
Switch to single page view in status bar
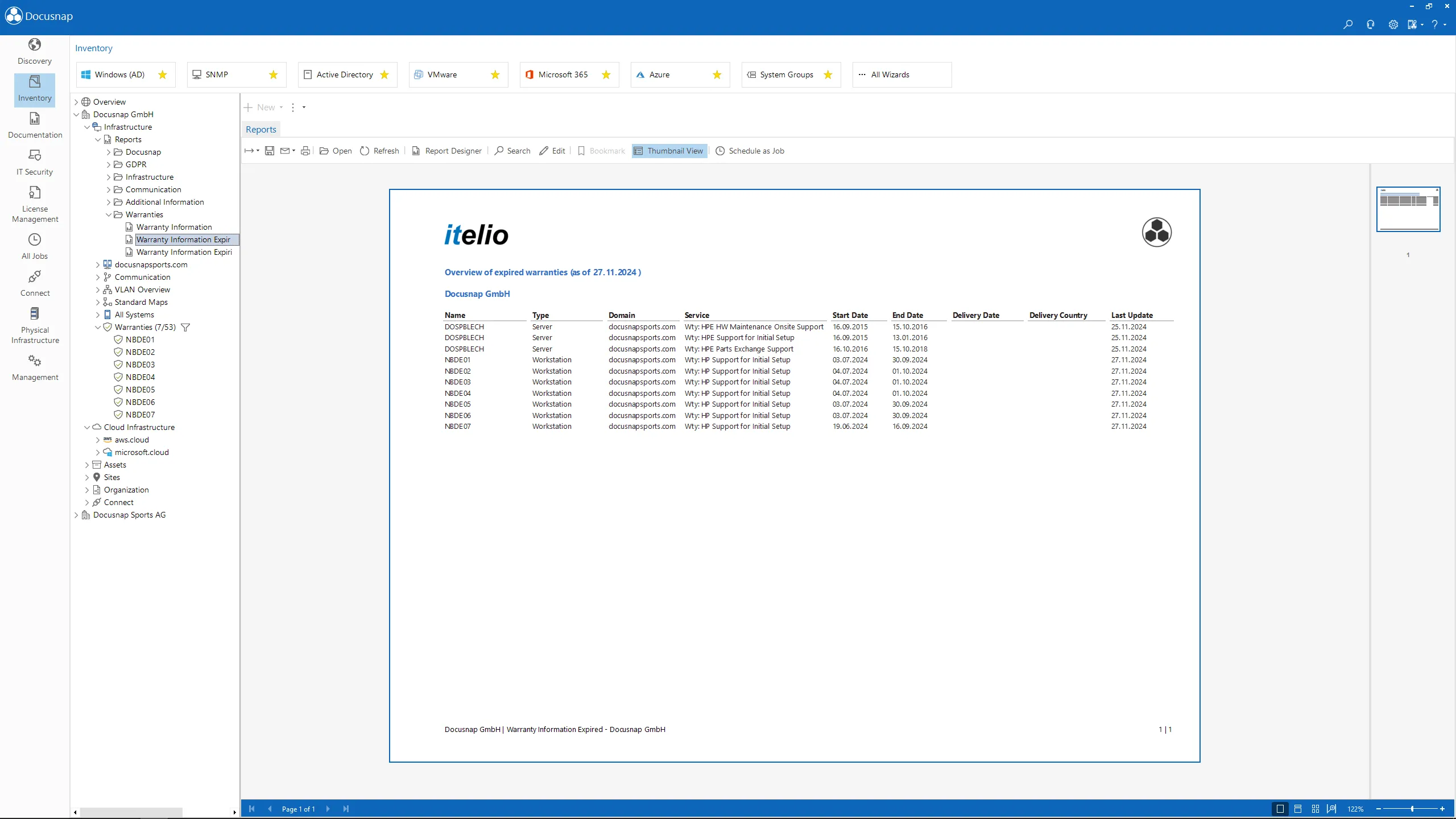tap(1280, 809)
